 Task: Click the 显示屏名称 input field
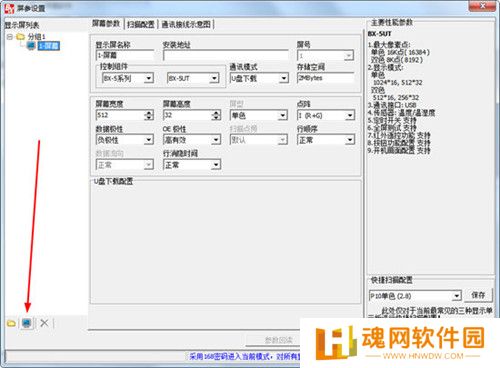coord(125,55)
